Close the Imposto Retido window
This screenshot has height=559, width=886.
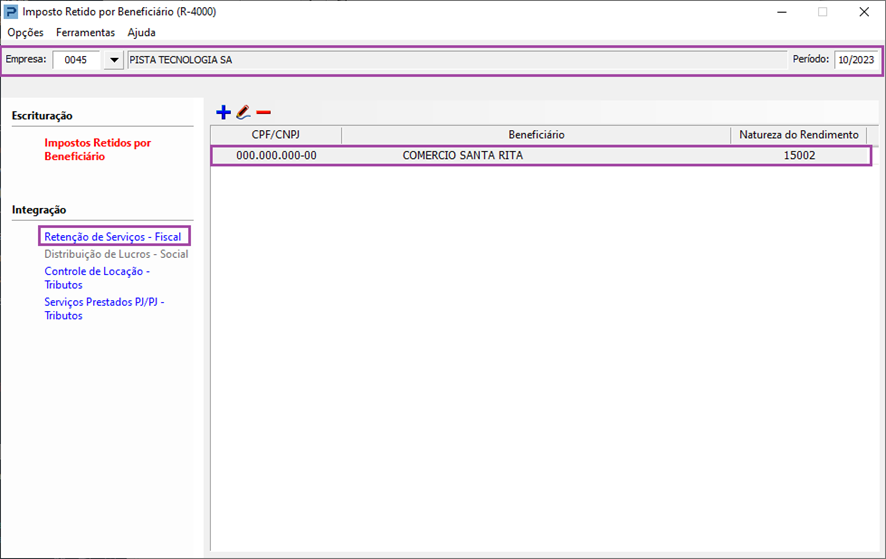coord(864,12)
